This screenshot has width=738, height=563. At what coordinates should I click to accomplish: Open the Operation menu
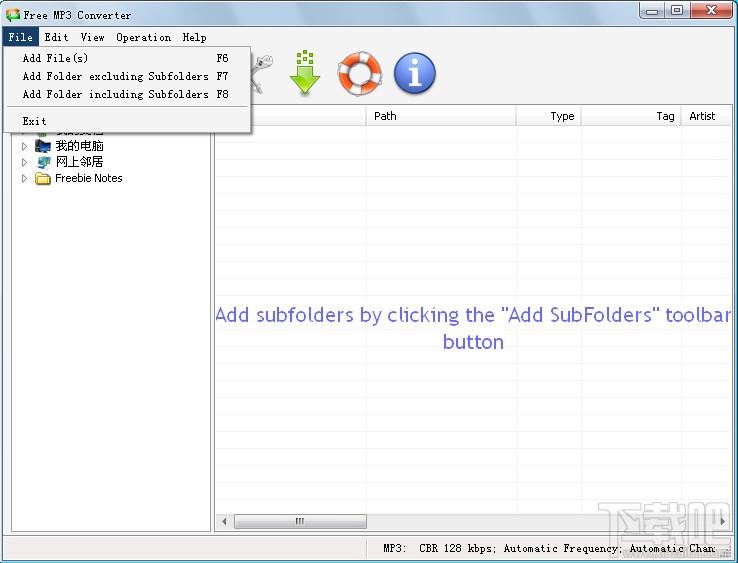pos(144,37)
